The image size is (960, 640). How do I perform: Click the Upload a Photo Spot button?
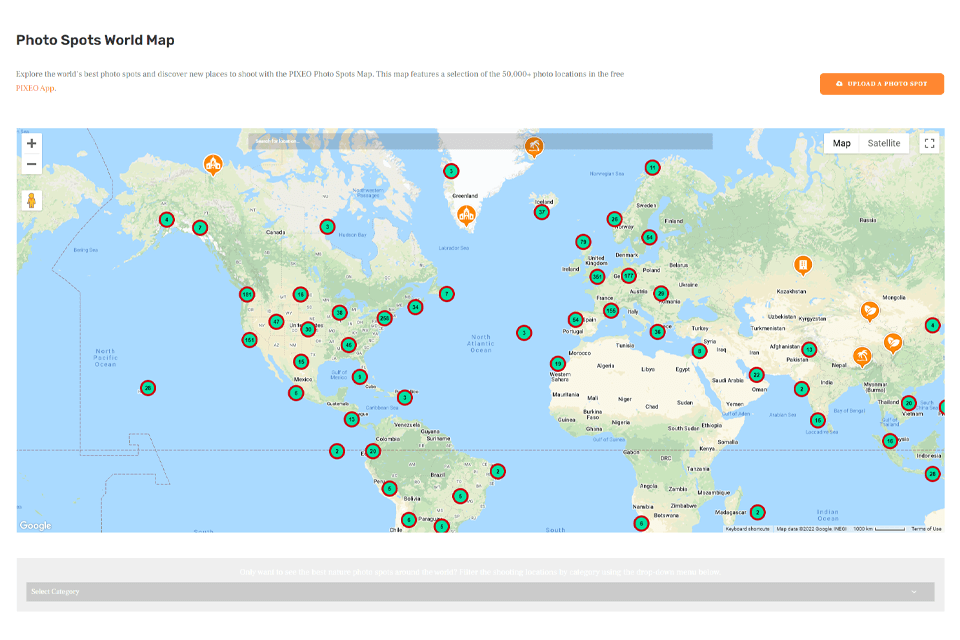pos(881,84)
